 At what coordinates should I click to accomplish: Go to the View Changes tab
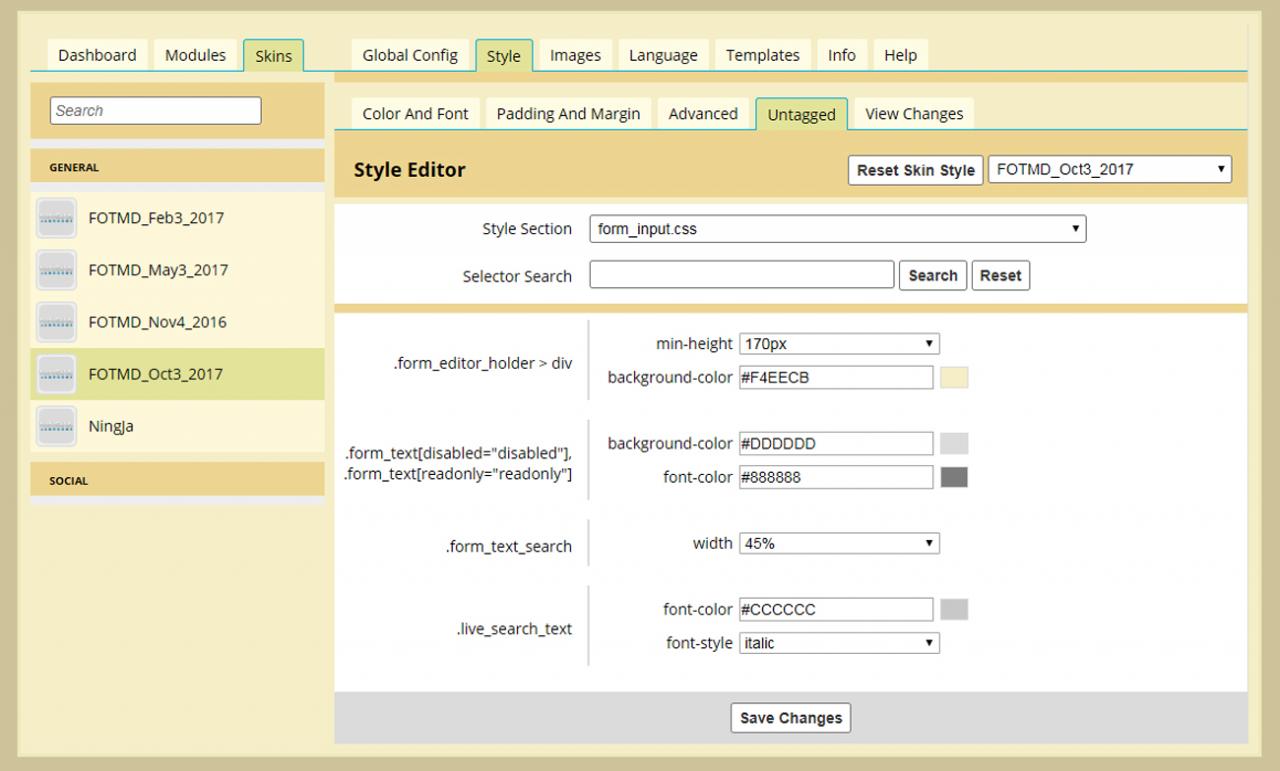(x=914, y=114)
